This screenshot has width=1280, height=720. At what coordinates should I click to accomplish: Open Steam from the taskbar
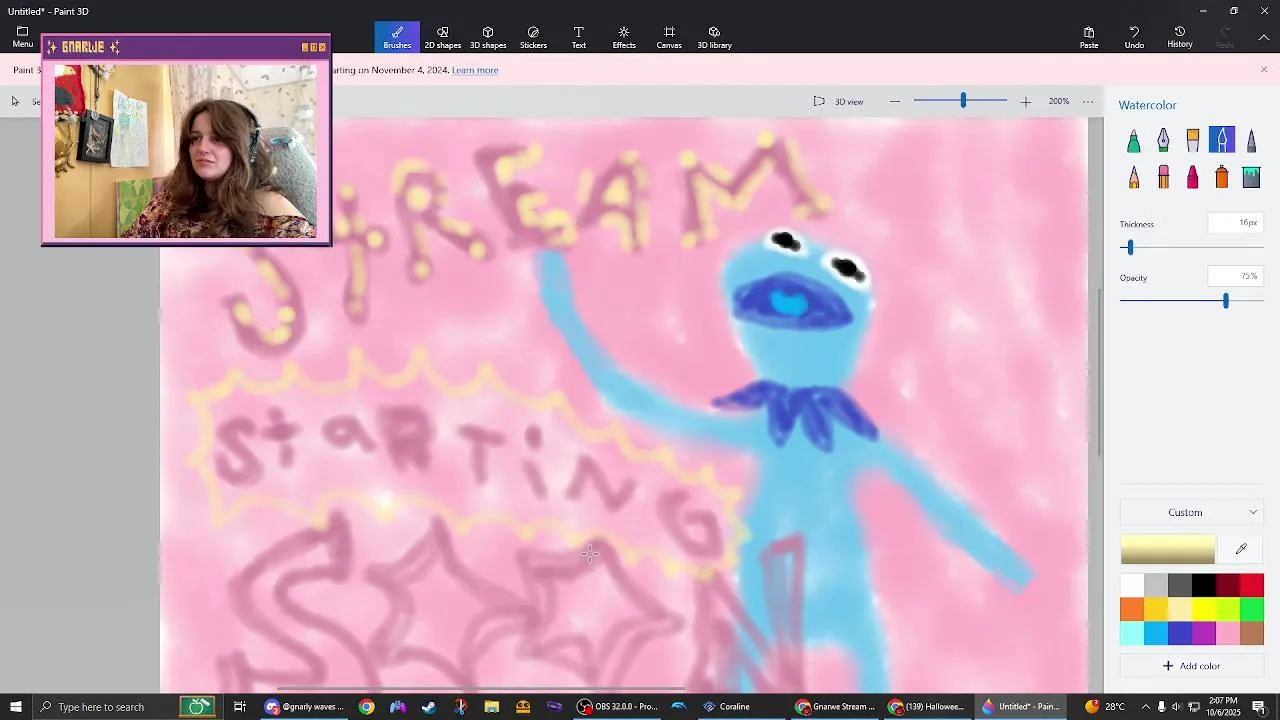[x=429, y=707]
